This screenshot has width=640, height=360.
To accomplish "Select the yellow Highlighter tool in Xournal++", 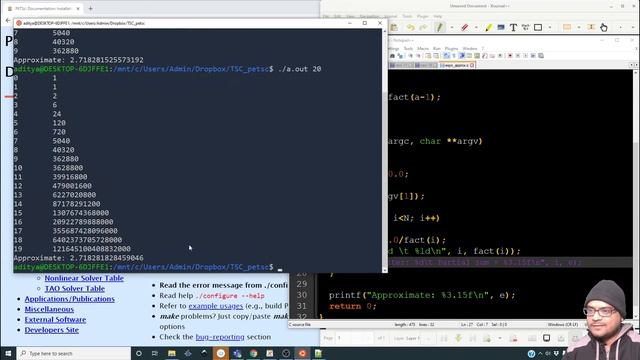I will coord(488,27).
